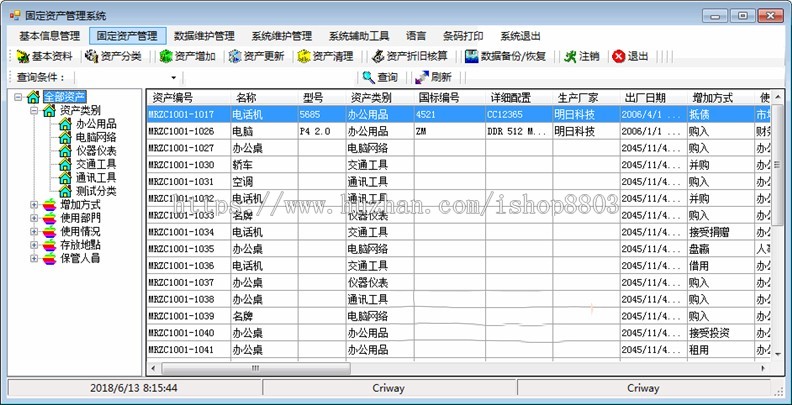
Task: Click the 查询 magnifier button
Action: point(380,77)
